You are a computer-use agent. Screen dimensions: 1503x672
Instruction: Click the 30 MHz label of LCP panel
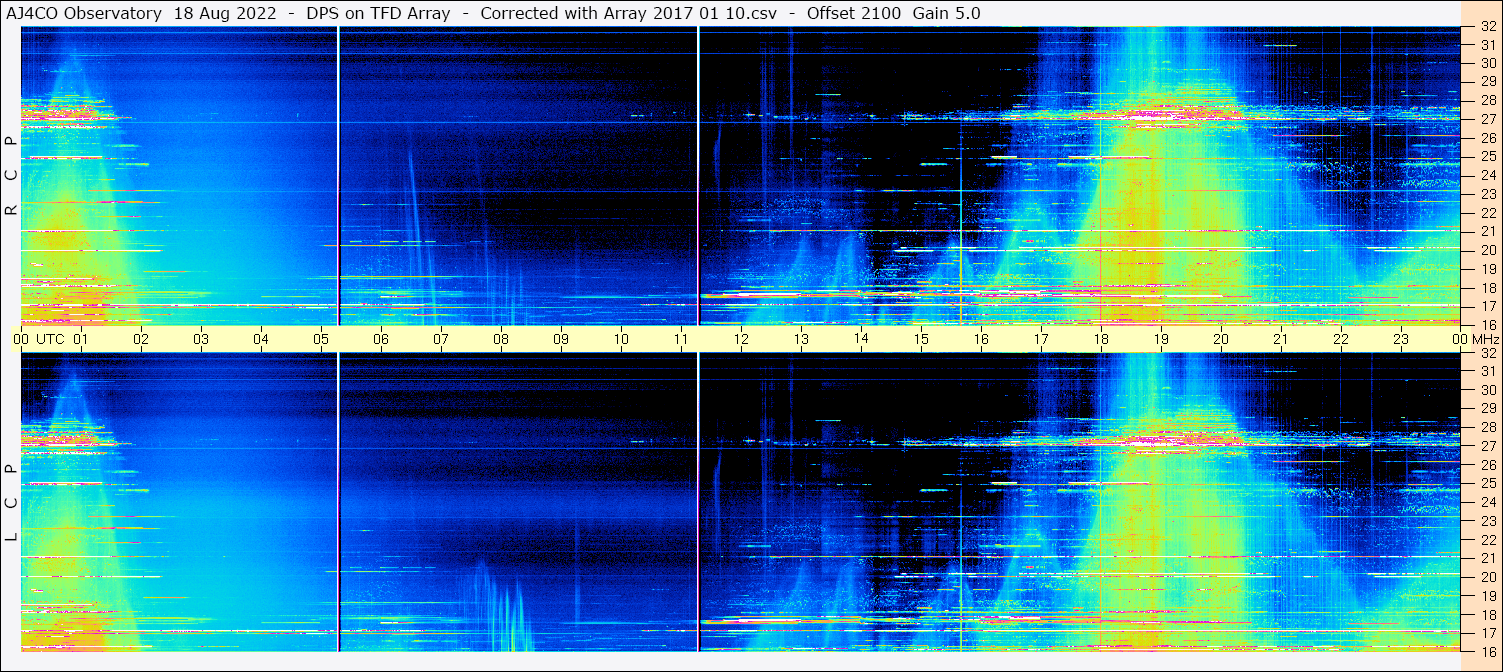click(1487, 390)
